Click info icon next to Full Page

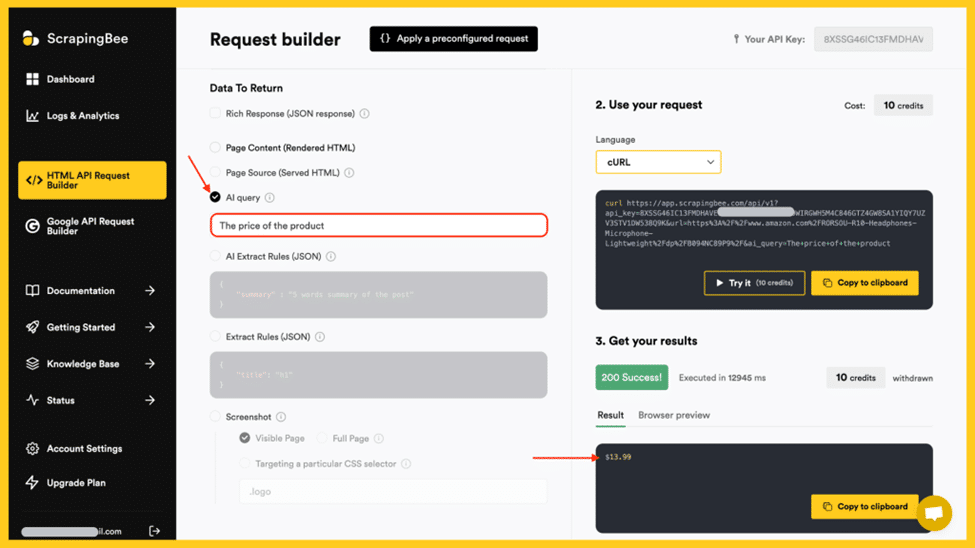[379, 439]
